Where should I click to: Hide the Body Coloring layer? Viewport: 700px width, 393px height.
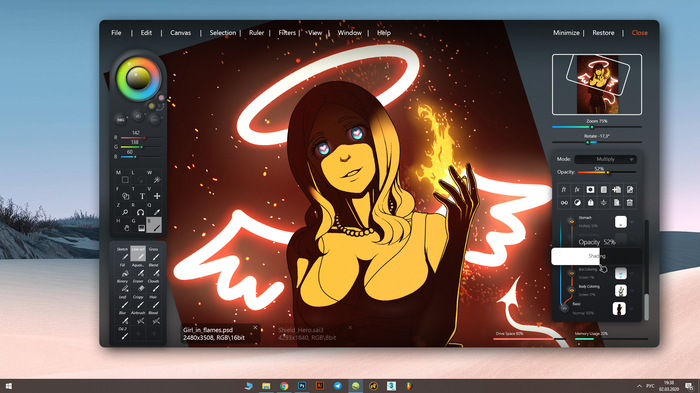[571, 290]
